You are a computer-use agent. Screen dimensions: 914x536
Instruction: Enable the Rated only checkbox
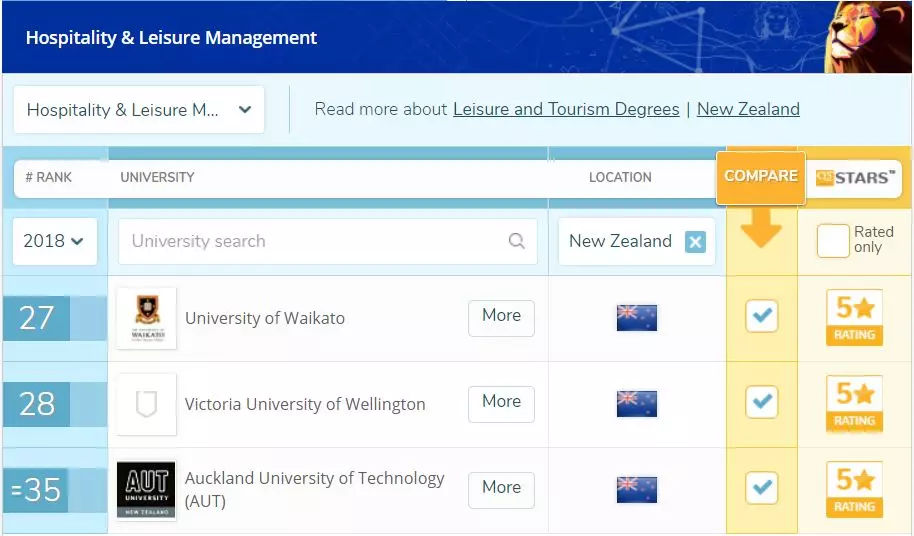832,241
